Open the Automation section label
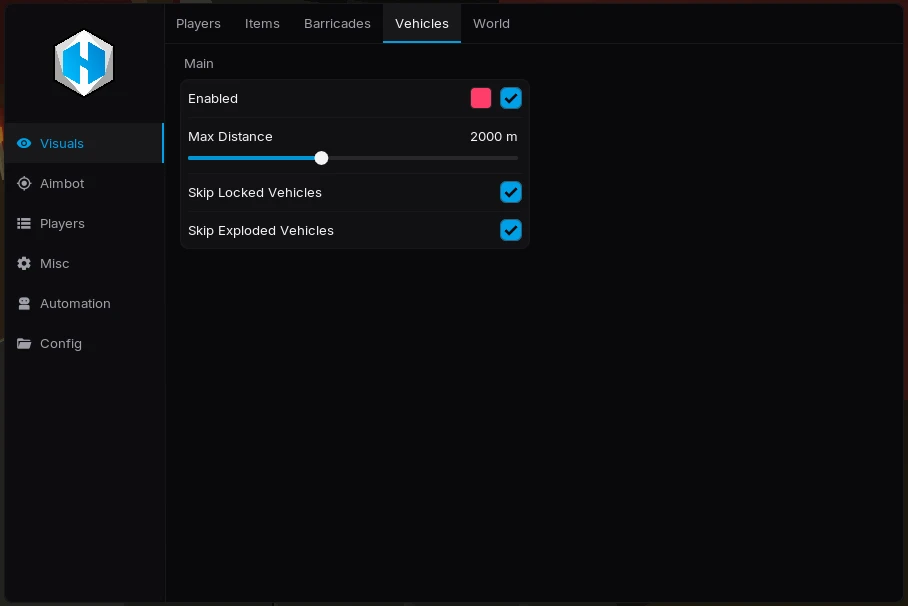 click(75, 303)
